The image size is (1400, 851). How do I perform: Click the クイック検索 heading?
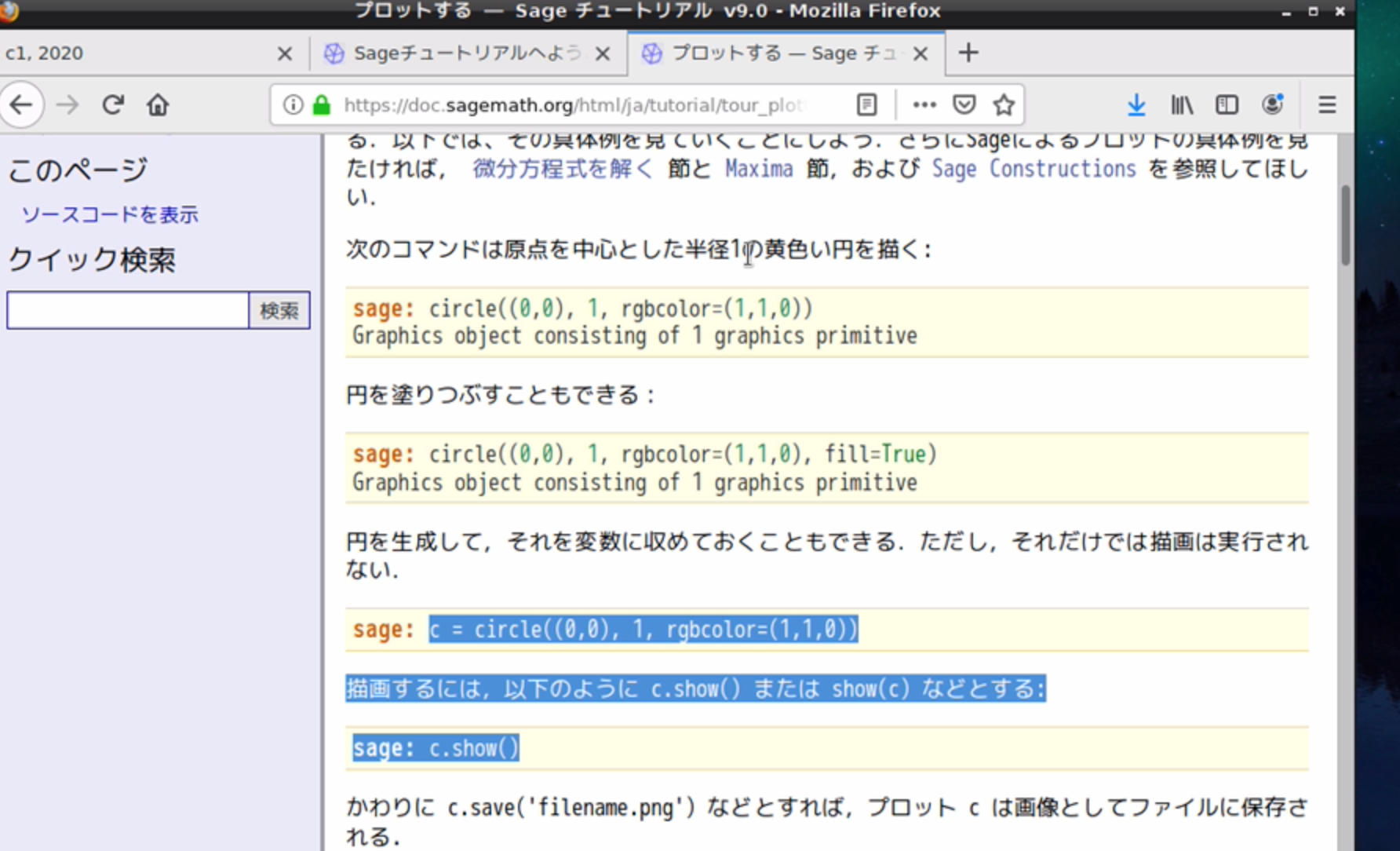click(92, 260)
